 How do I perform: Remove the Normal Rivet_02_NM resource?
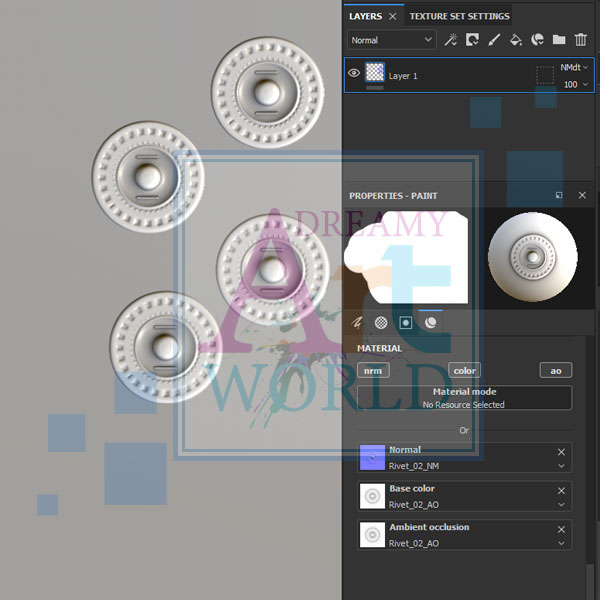pyautogui.click(x=561, y=452)
